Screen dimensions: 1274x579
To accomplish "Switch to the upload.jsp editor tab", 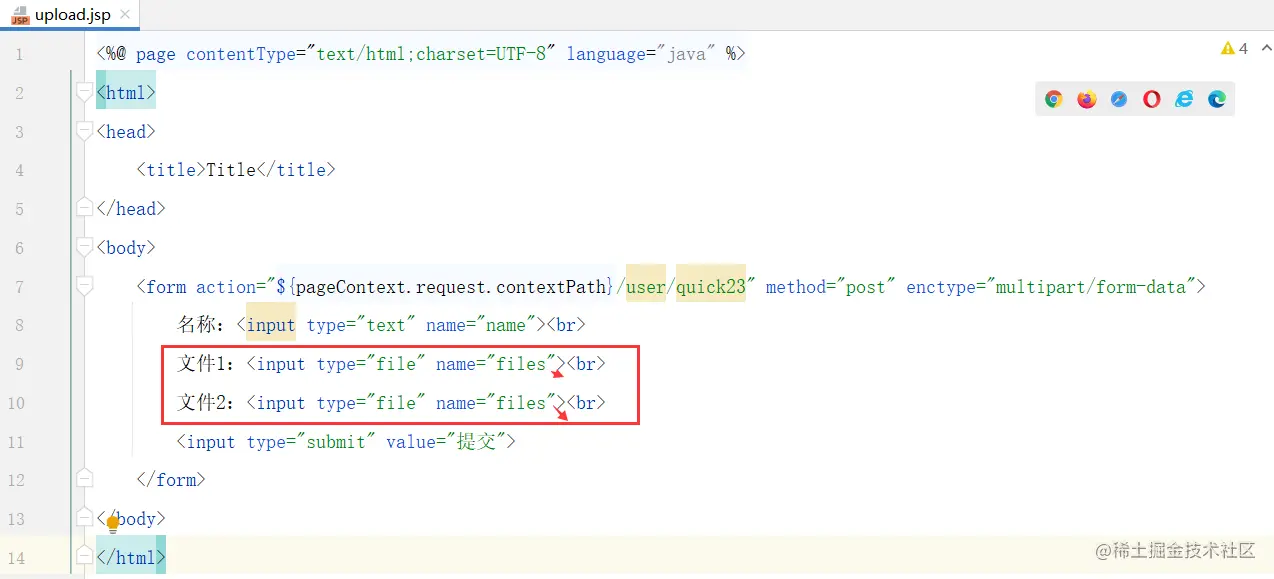I will 70,15.
